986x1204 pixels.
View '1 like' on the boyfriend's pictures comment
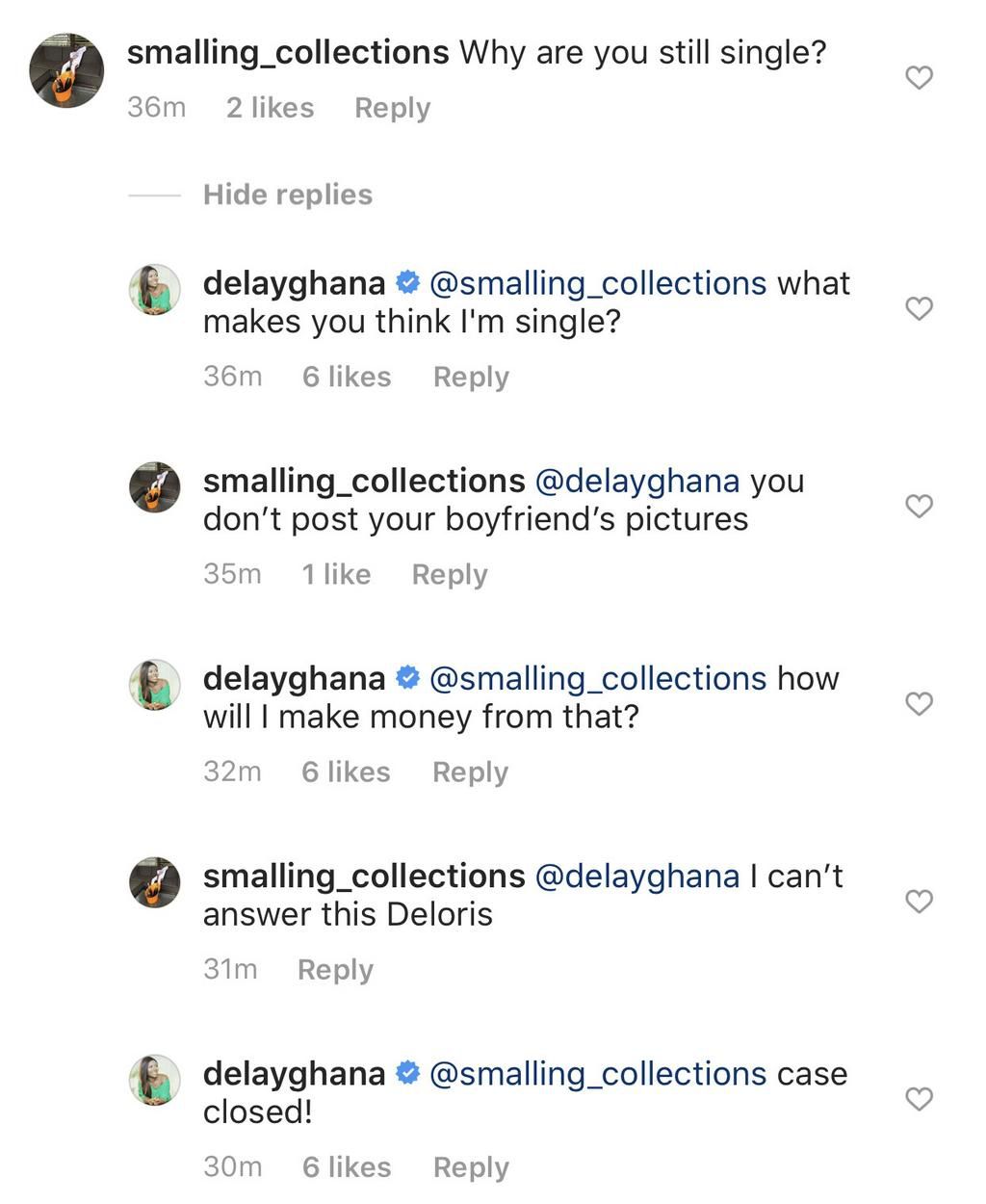(x=335, y=574)
